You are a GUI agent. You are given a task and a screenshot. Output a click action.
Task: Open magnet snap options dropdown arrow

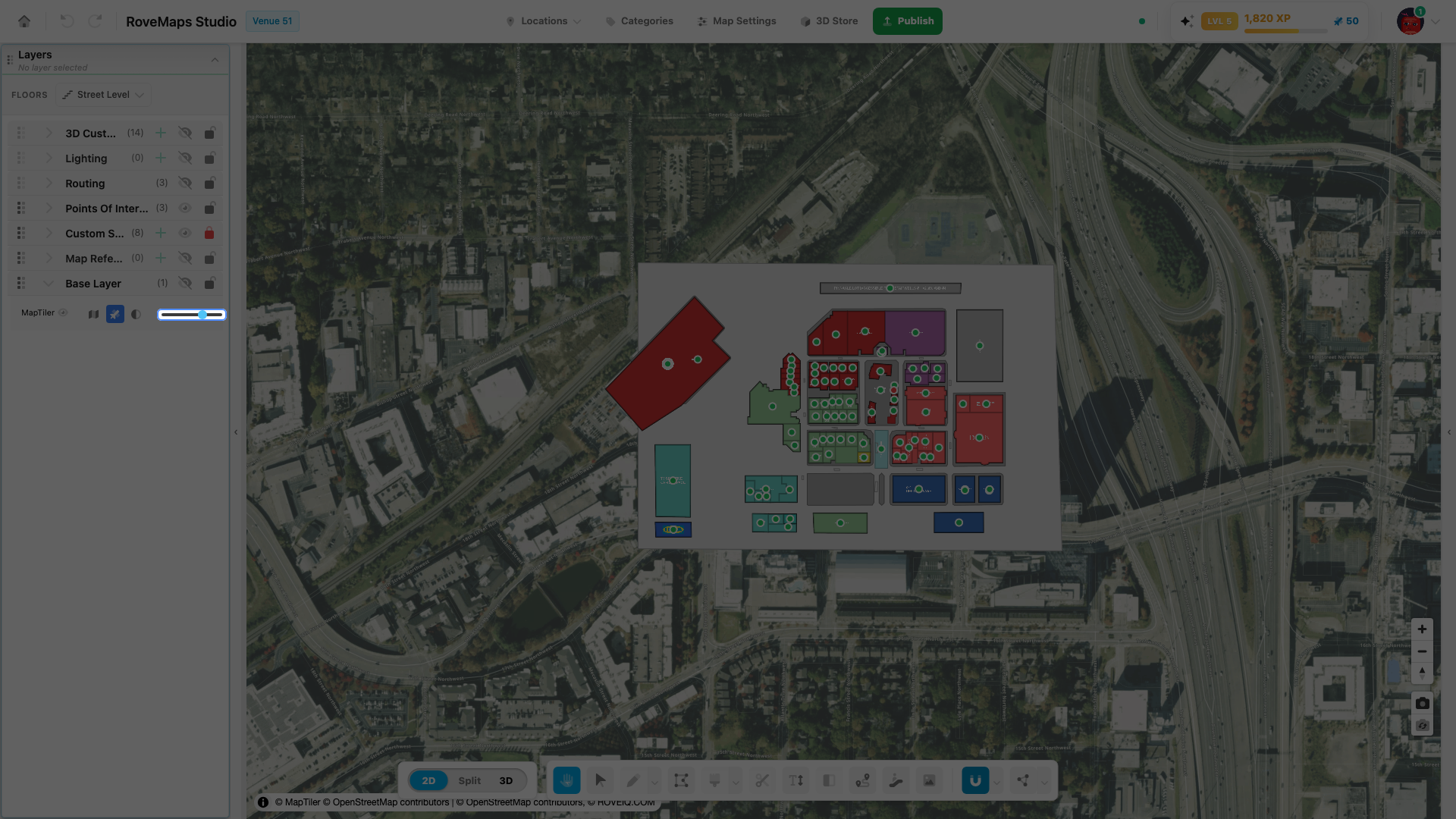997,782
